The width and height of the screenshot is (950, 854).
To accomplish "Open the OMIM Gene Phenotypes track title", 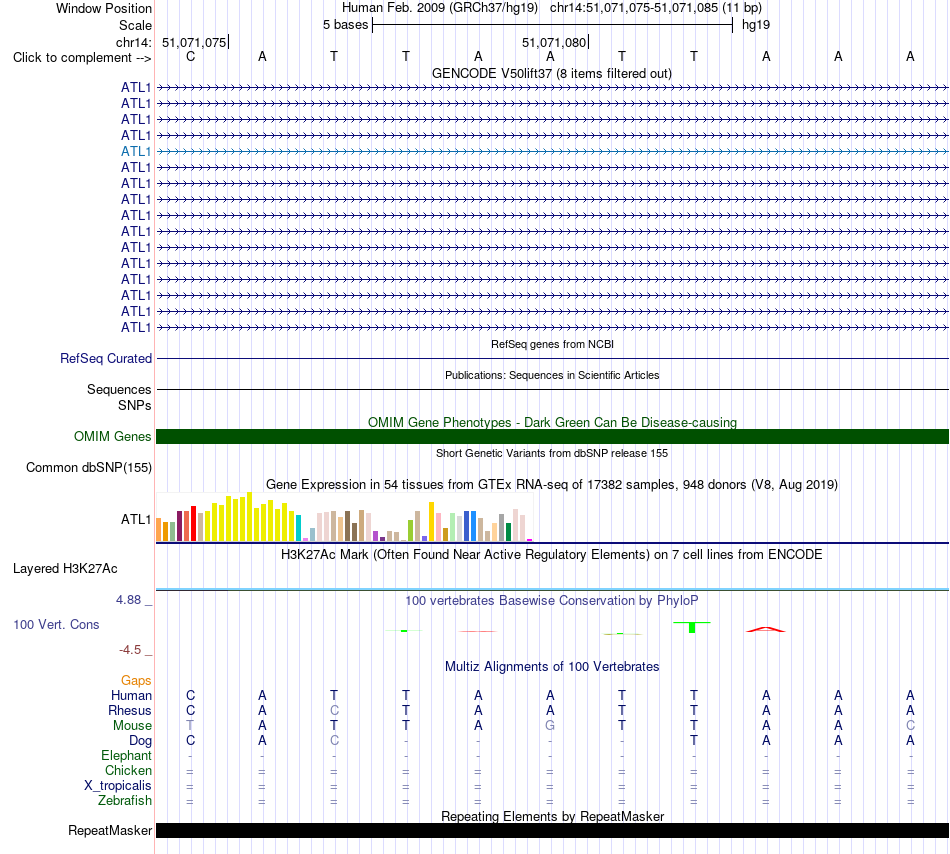I will click(x=552, y=422).
